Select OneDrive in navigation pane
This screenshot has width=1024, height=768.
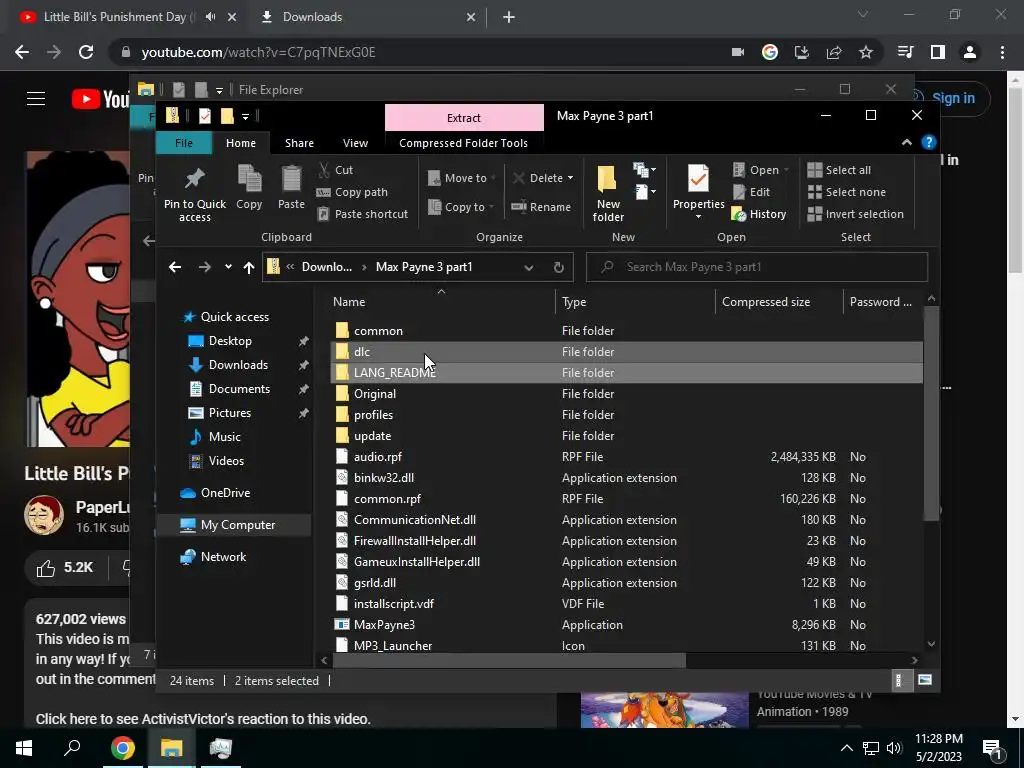click(x=225, y=493)
